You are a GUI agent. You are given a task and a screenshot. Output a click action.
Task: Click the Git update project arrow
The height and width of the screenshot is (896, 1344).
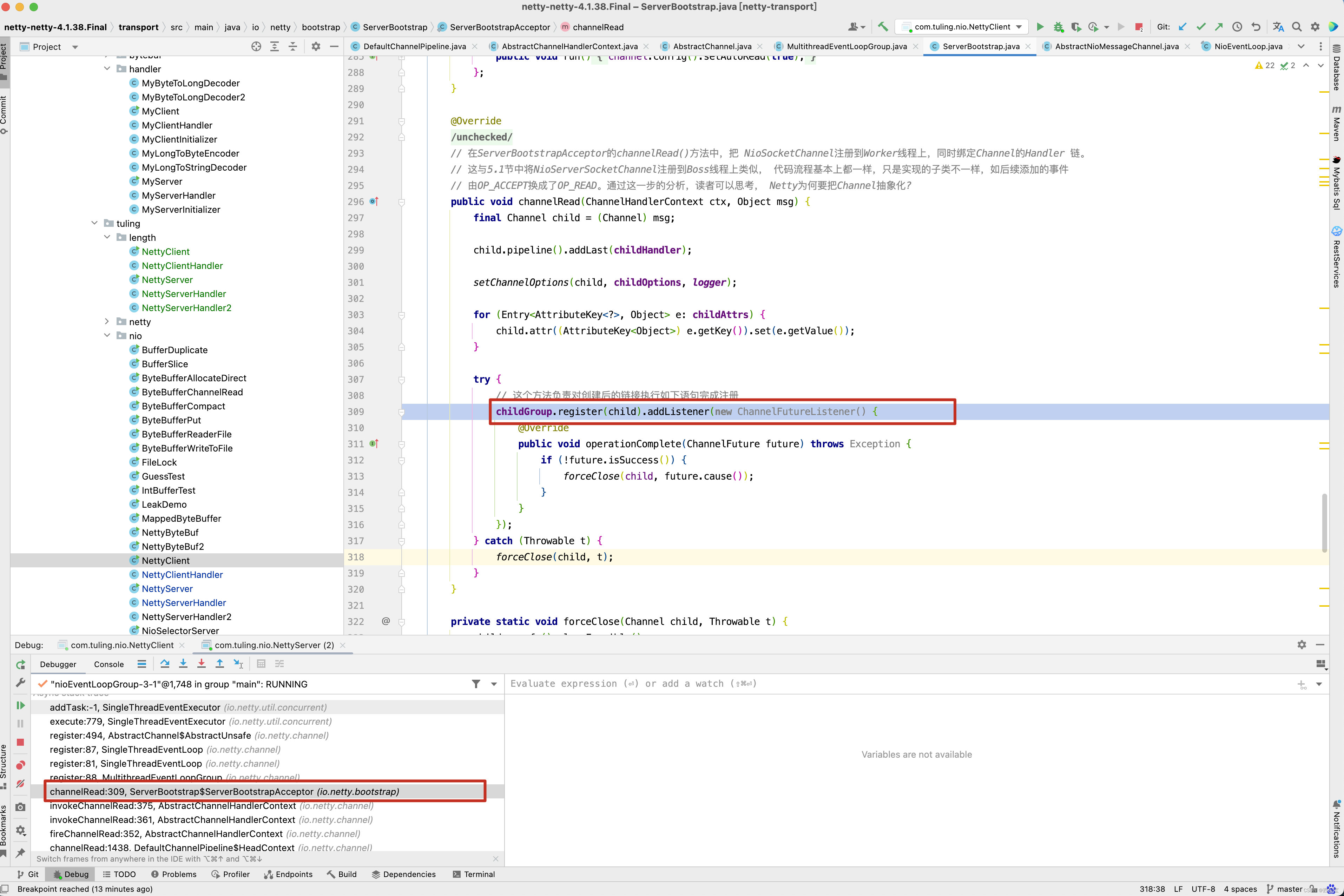1182,27
